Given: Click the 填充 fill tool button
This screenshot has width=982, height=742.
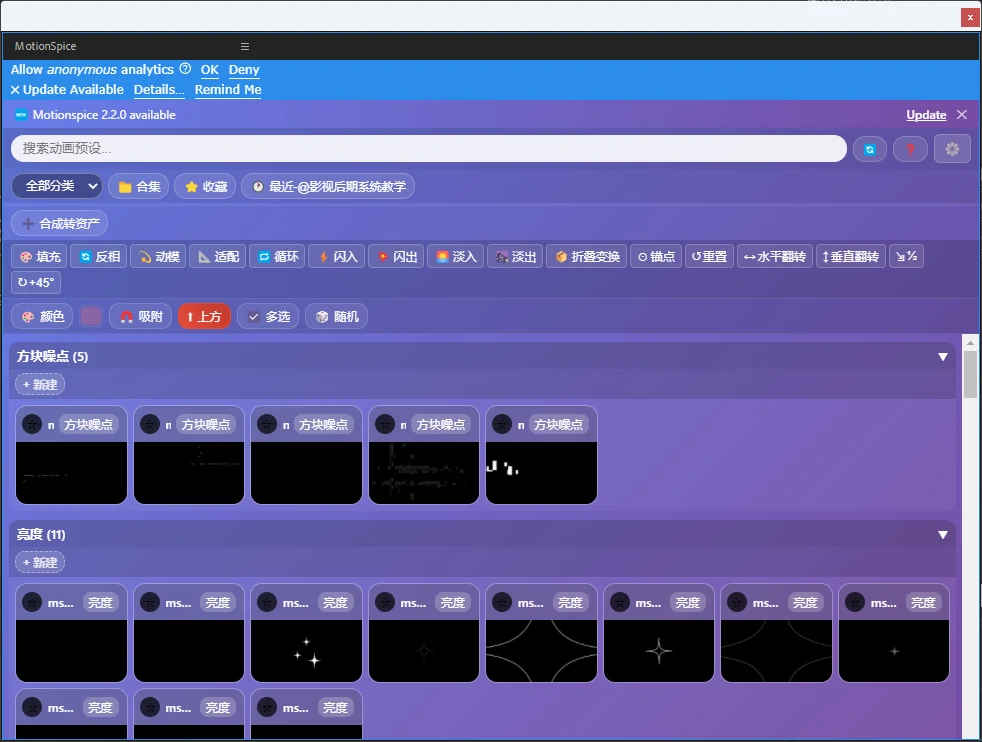Looking at the screenshot, I should [x=40, y=257].
